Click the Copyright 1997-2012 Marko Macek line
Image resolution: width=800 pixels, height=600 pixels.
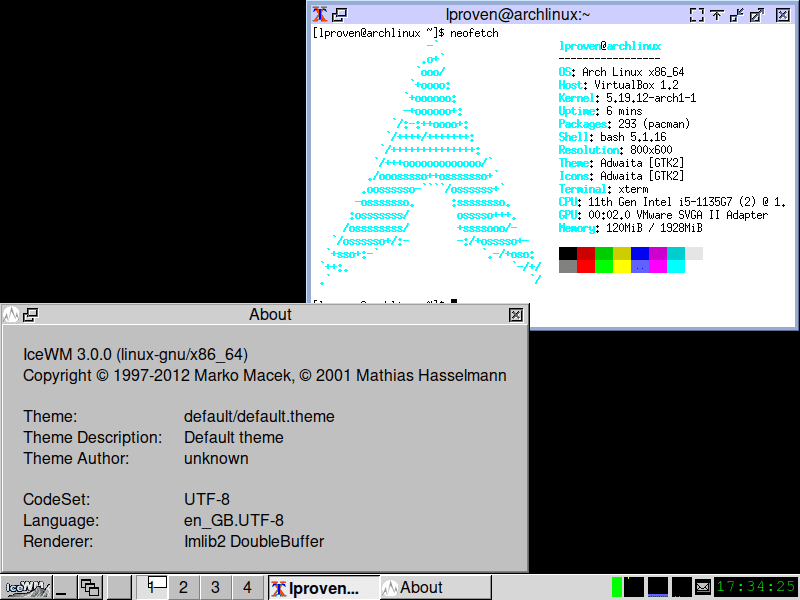coord(265,376)
